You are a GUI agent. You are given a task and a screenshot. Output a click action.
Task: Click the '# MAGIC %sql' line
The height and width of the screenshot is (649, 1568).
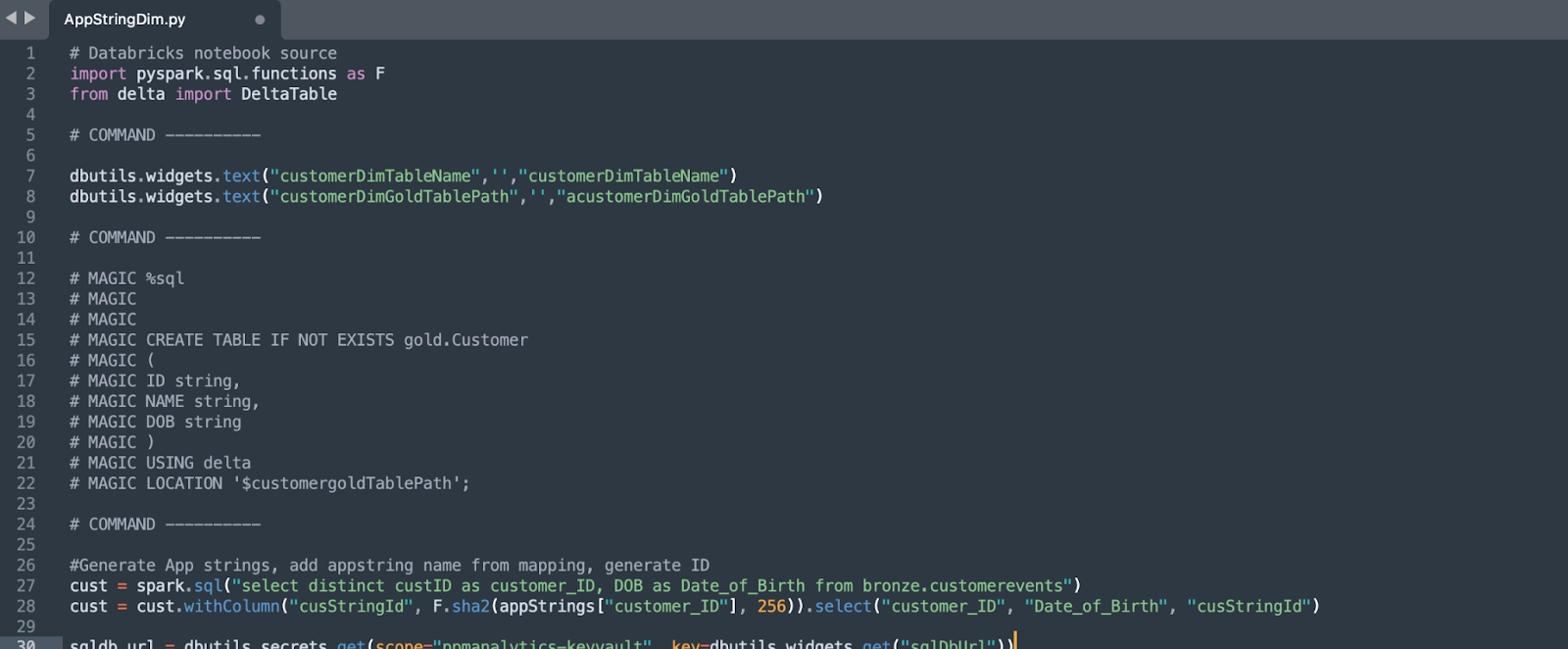(x=126, y=278)
